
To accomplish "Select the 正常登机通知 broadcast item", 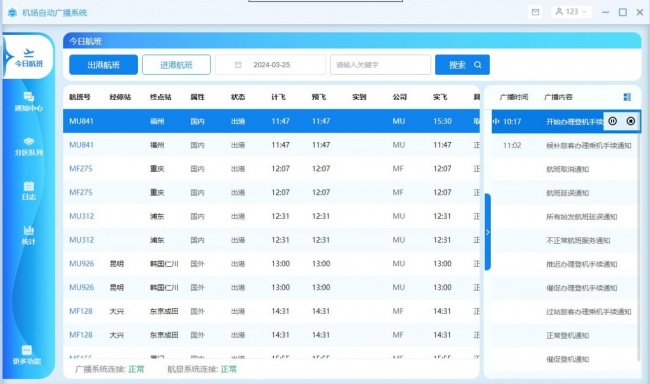I will (x=568, y=335).
